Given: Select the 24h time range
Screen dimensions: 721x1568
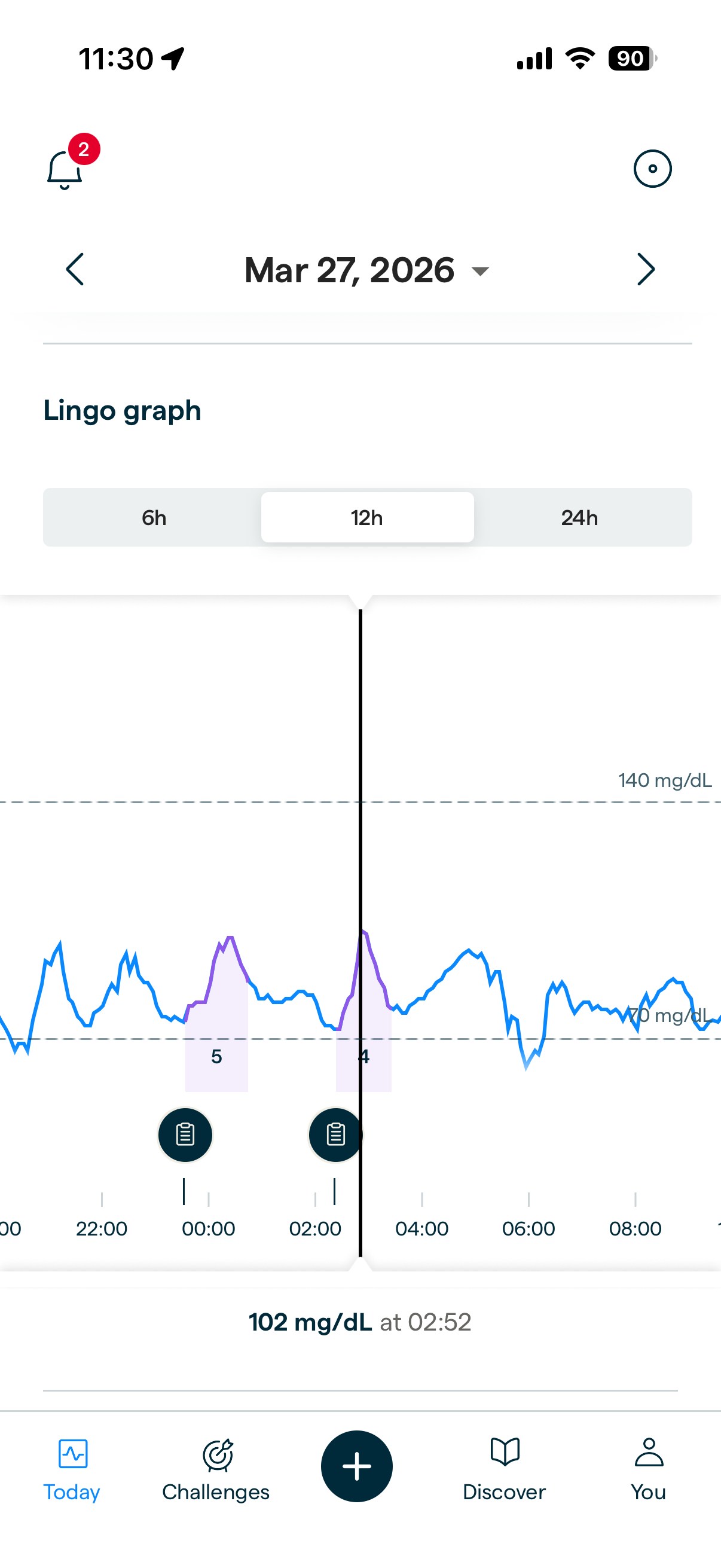Looking at the screenshot, I should click(580, 517).
